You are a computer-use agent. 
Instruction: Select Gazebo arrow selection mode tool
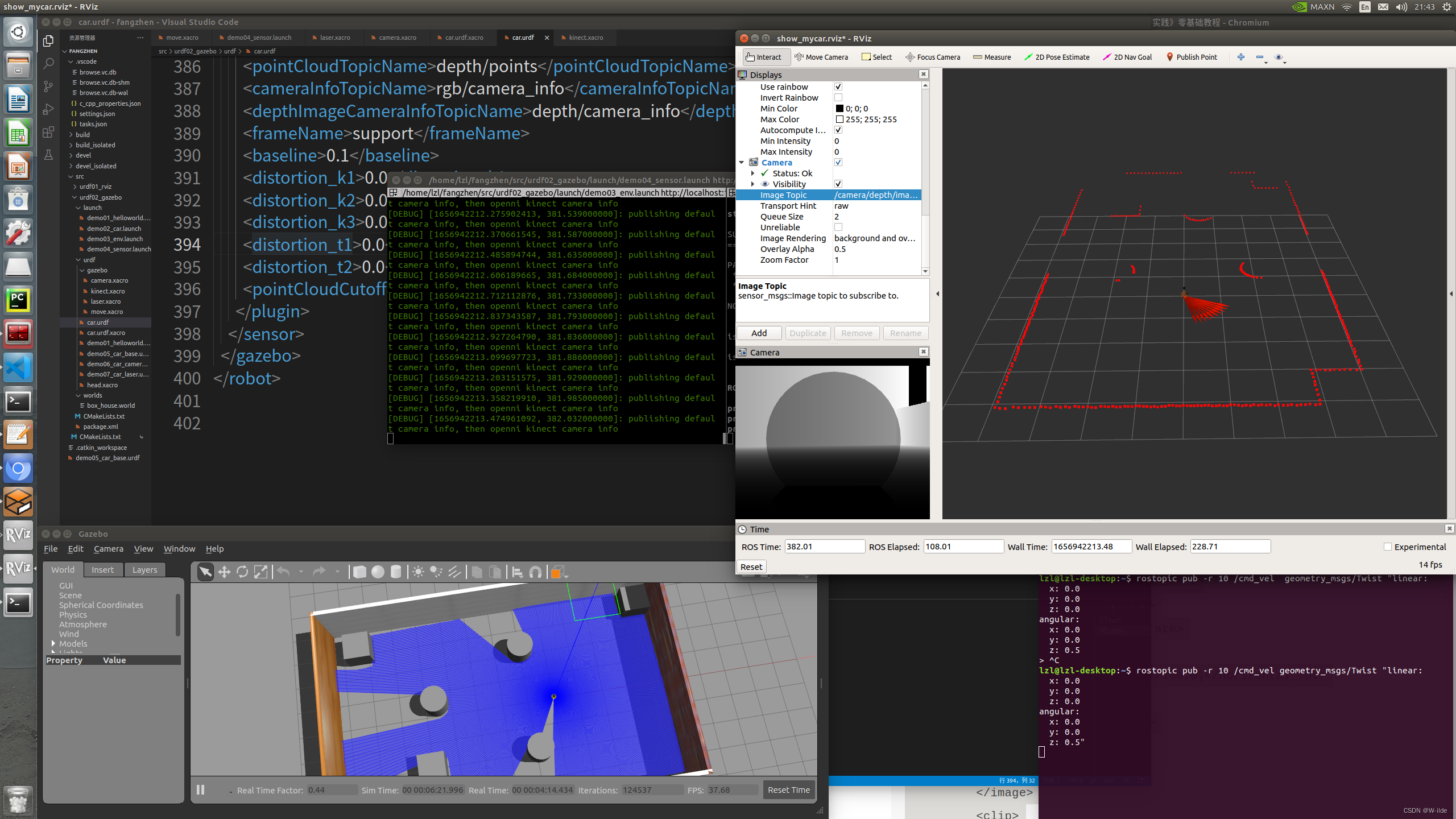205,572
